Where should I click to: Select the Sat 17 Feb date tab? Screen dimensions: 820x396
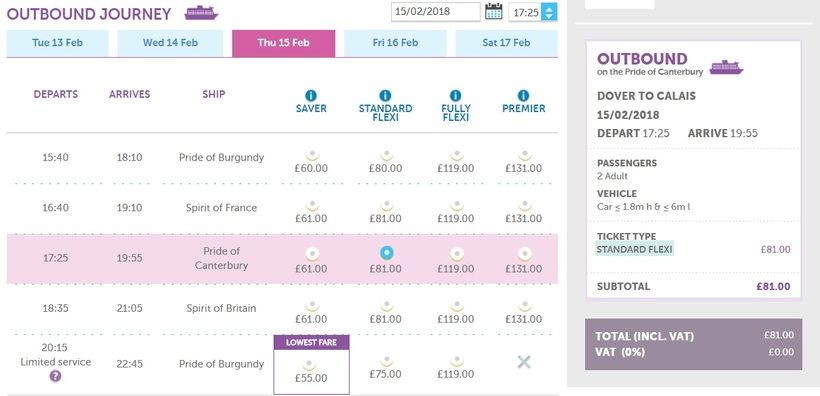[x=506, y=43]
